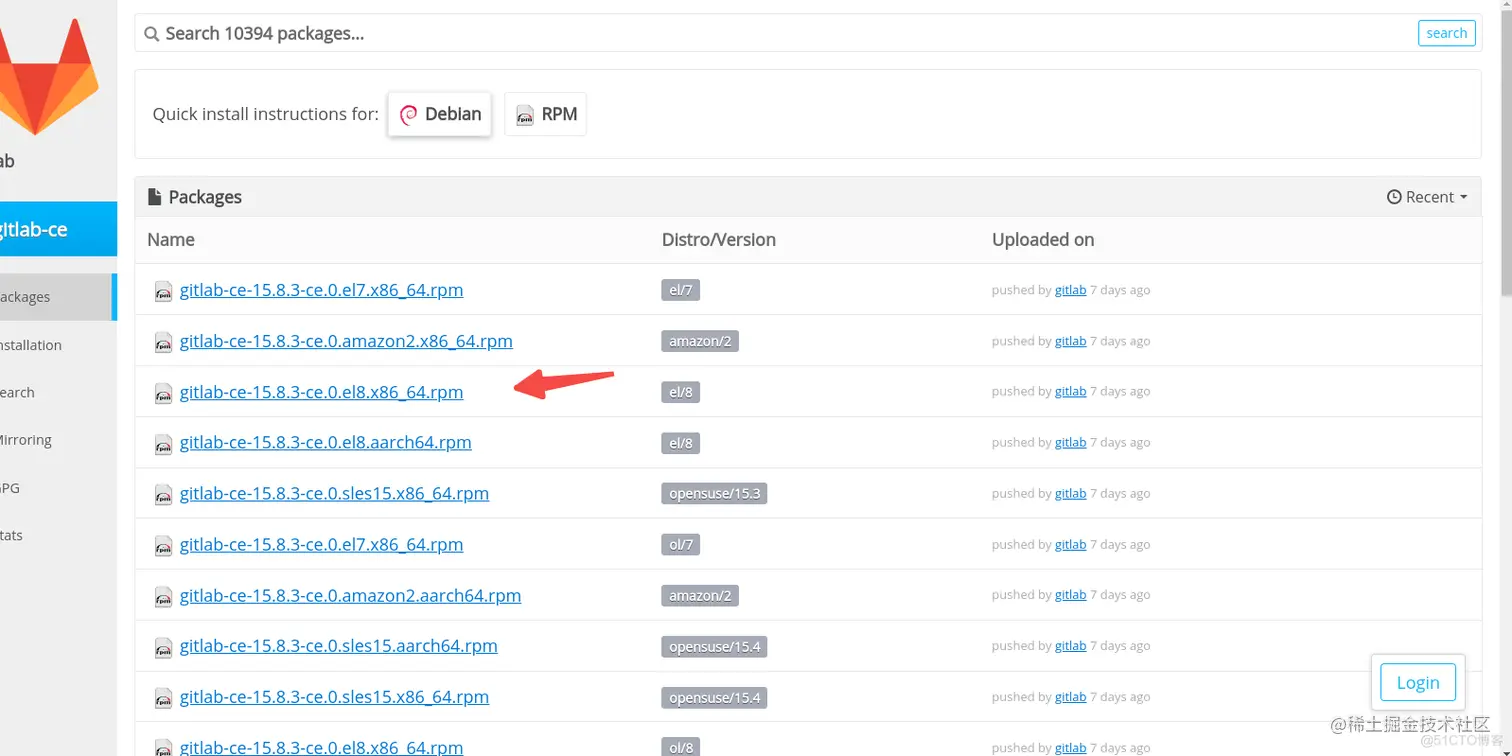The width and height of the screenshot is (1512, 756).
Task: Click the ol/7 distro badge
Action: (x=680, y=544)
